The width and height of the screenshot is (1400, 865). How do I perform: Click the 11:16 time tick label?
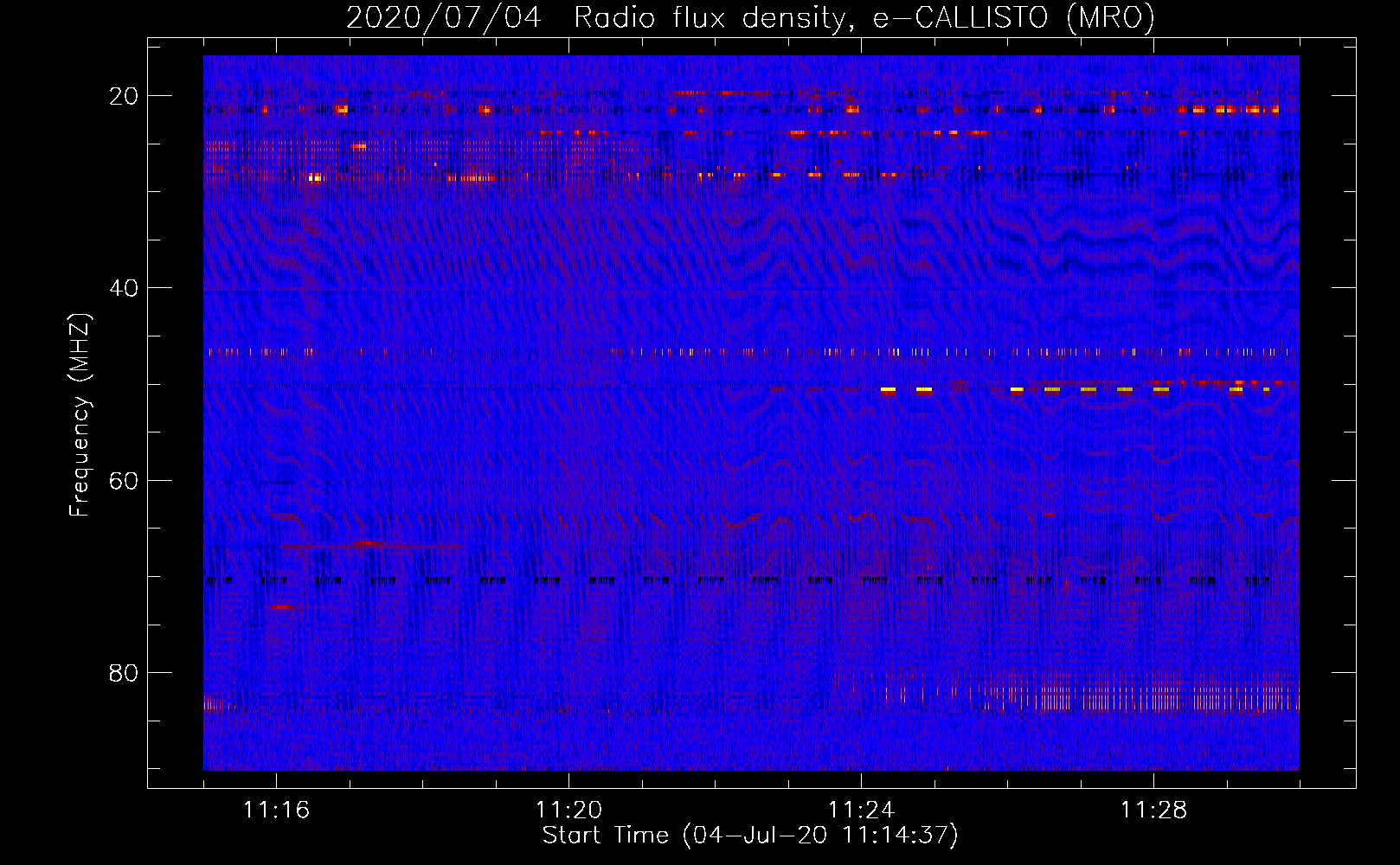276,811
